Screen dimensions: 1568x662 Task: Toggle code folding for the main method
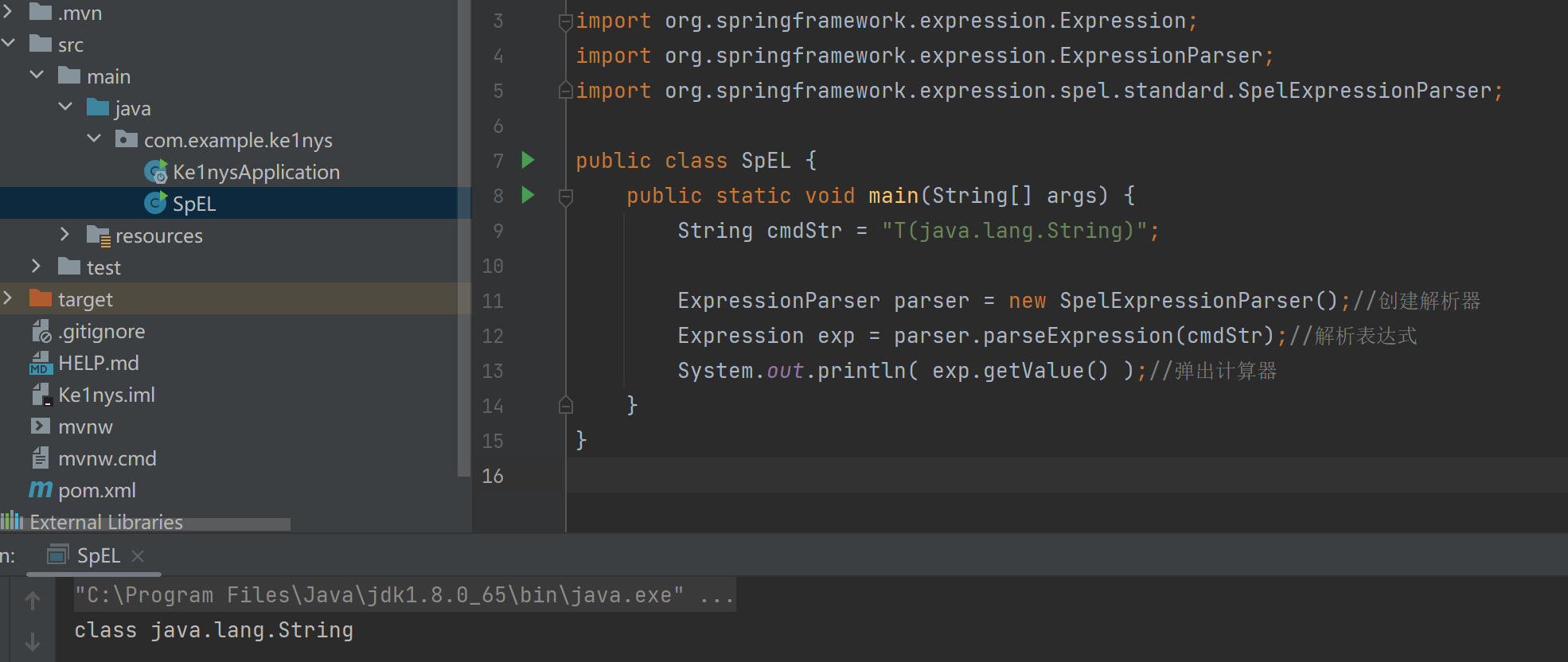tap(566, 196)
